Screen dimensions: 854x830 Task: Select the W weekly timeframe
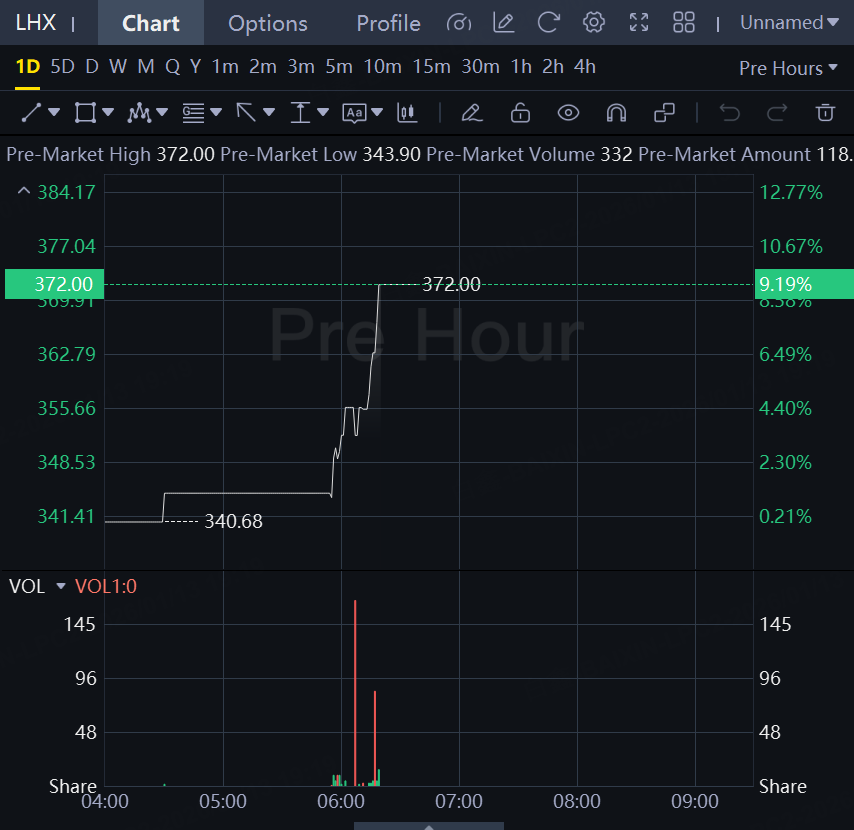tap(118, 67)
